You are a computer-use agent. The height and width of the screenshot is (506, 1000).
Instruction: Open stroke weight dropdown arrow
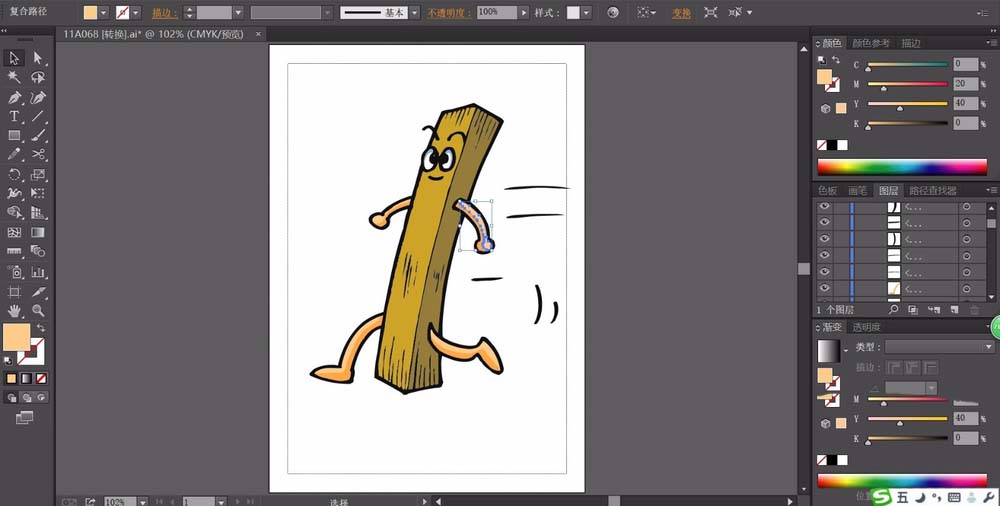(x=238, y=12)
